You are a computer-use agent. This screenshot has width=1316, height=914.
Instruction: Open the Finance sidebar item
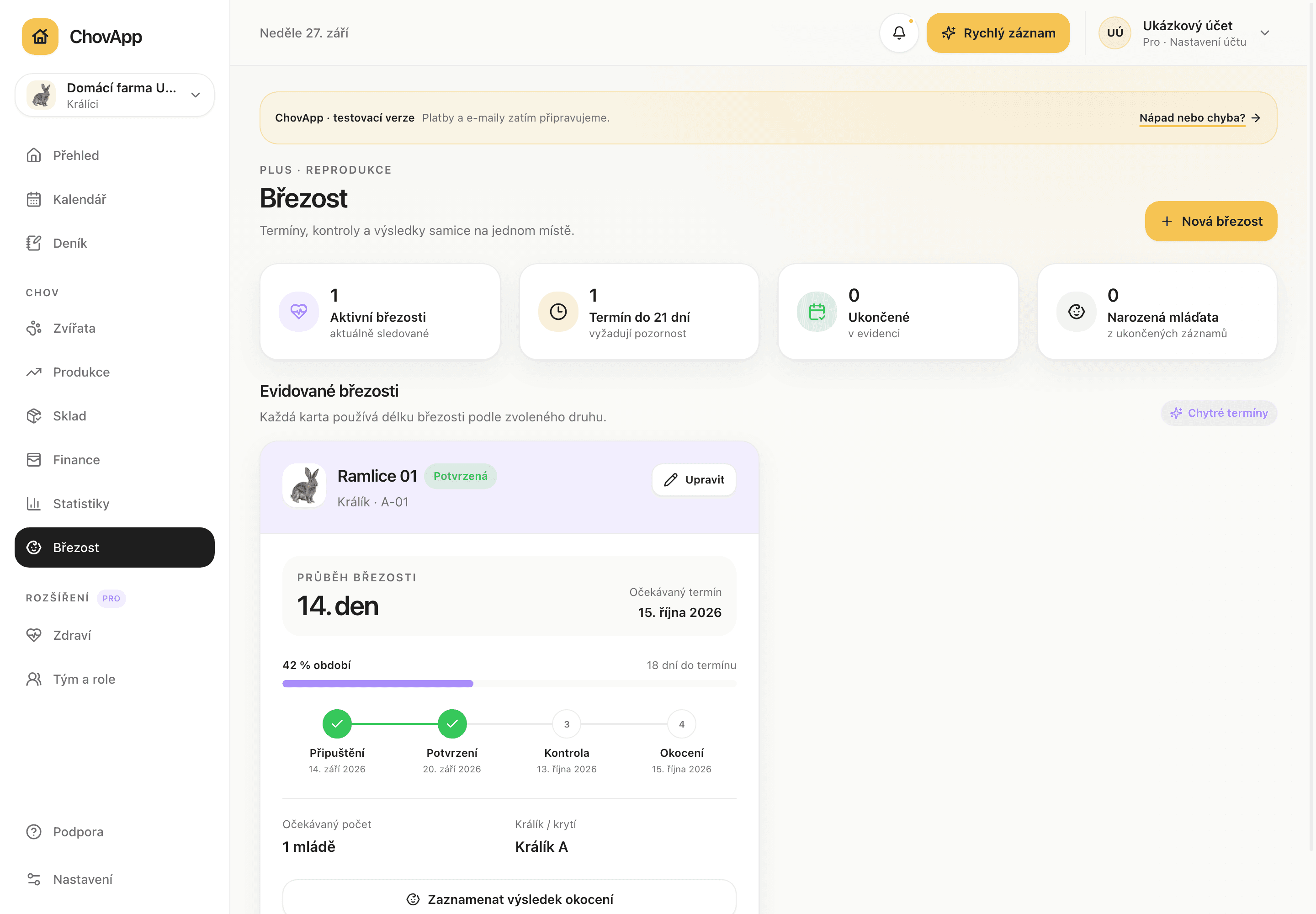115,460
